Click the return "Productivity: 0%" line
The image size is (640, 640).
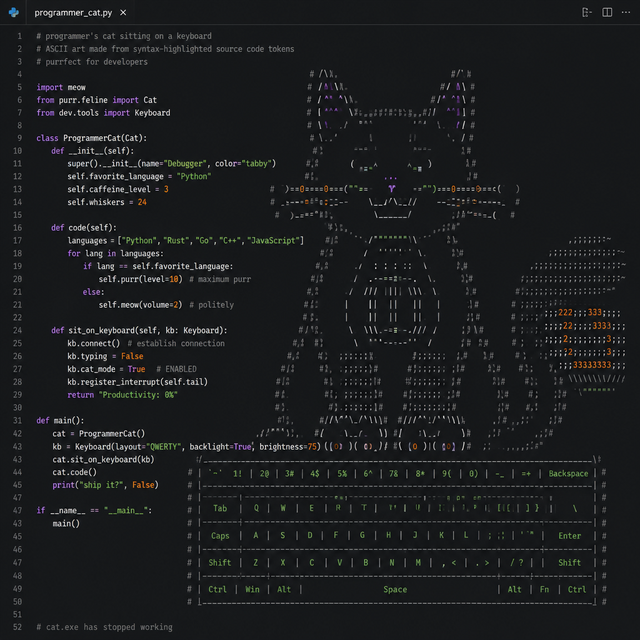[x=122, y=395]
